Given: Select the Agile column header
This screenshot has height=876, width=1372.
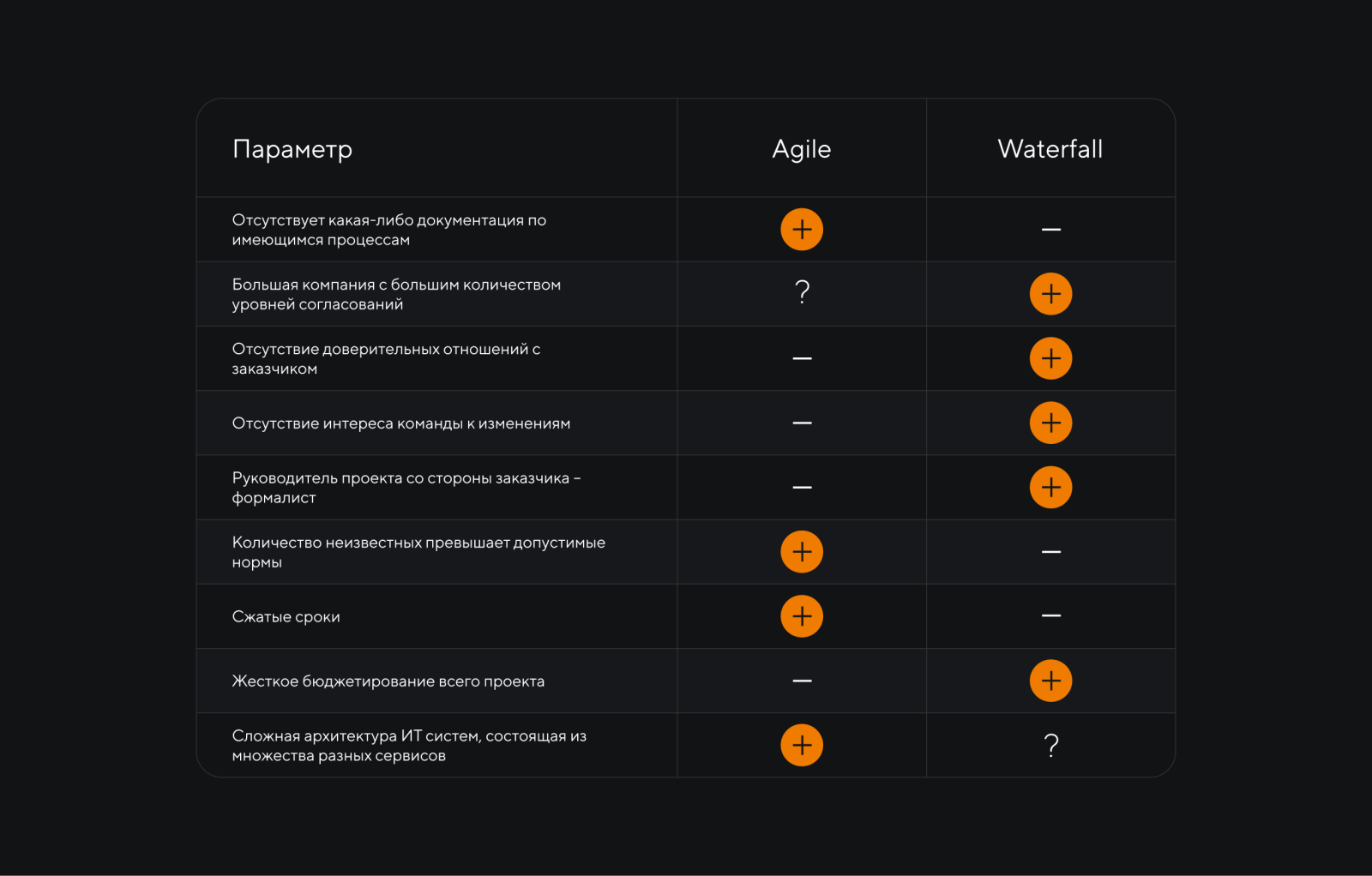Looking at the screenshot, I should click(x=802, y=149).
